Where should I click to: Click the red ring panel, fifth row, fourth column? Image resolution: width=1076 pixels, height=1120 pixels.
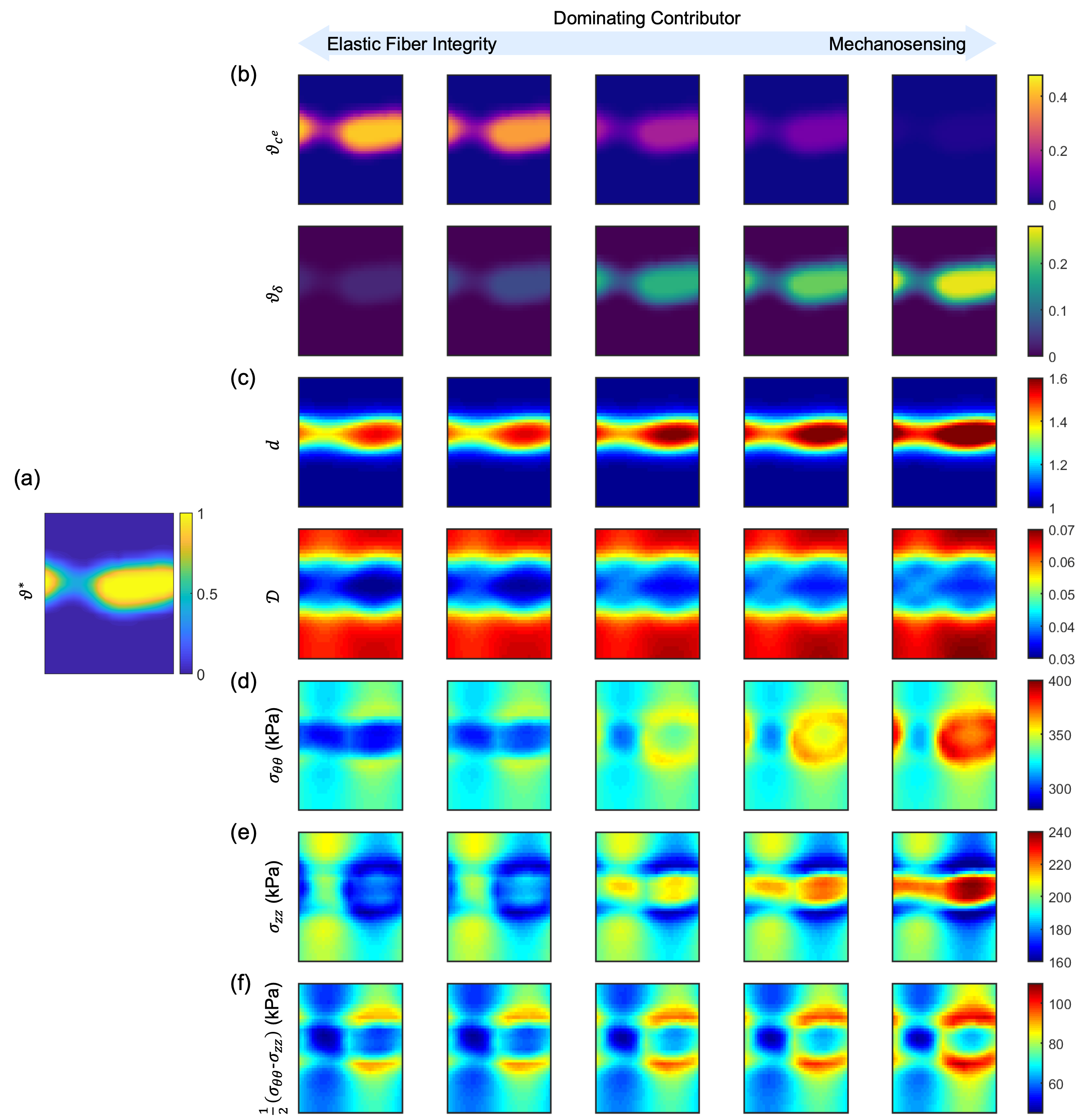click(x=796, y=745)
